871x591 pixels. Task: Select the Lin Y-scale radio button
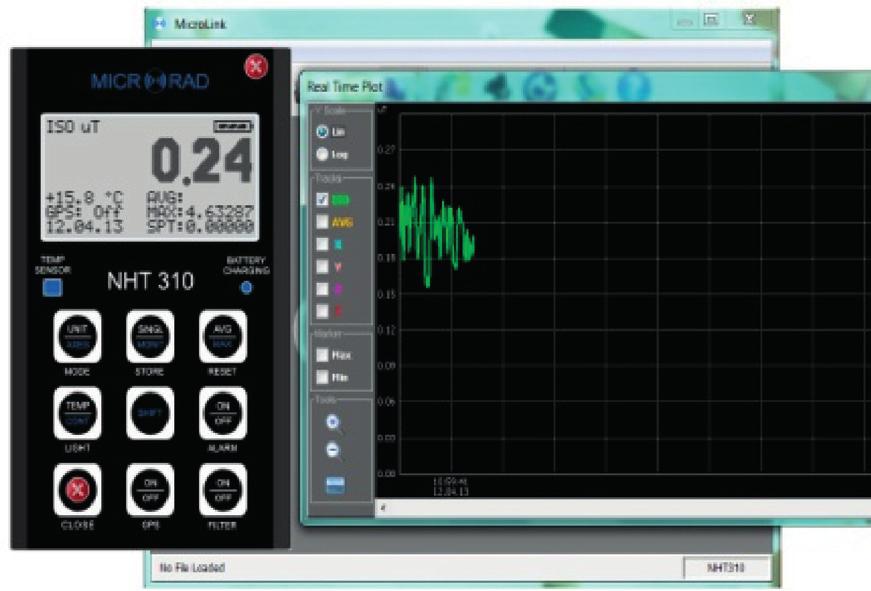pyautogui.click(x=322, y=132)
